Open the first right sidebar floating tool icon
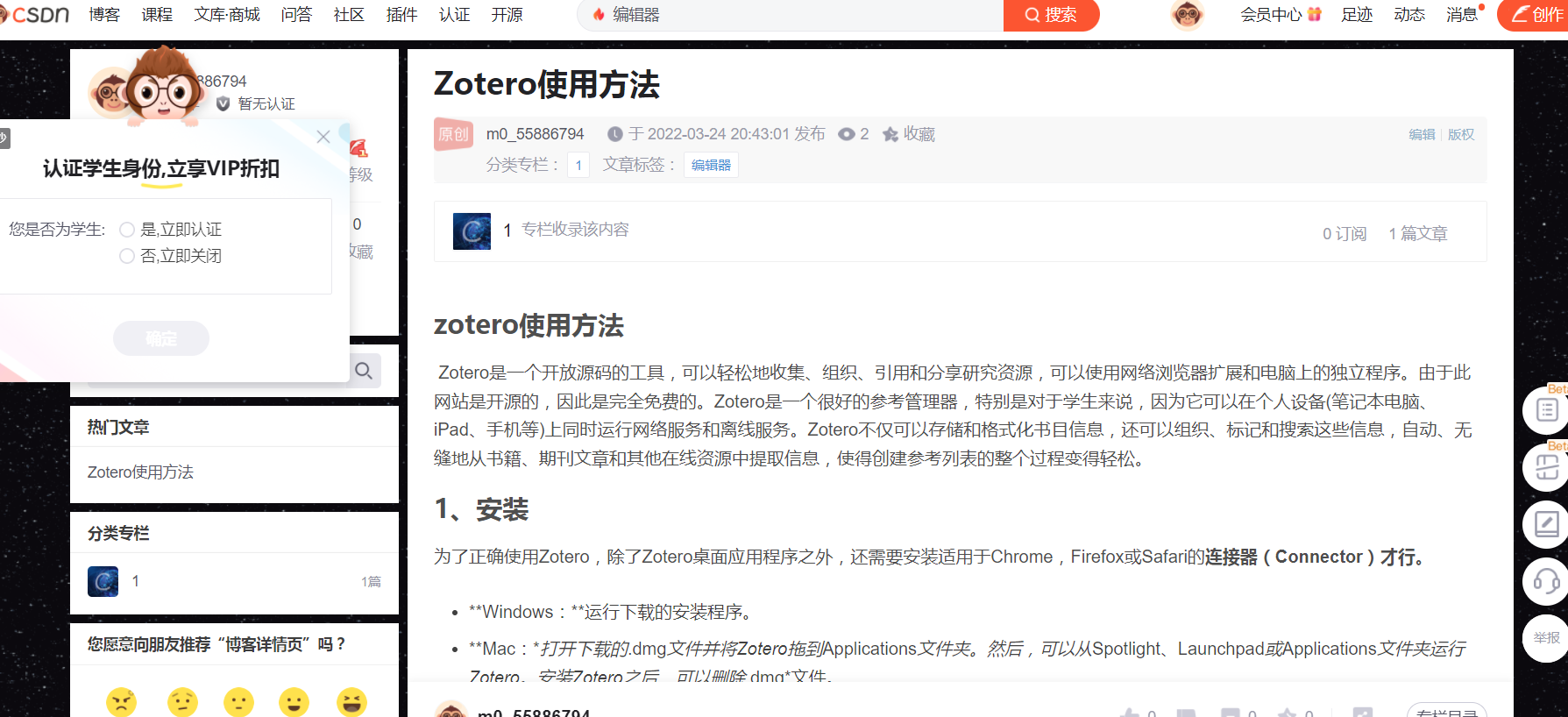 point(1546,410)
